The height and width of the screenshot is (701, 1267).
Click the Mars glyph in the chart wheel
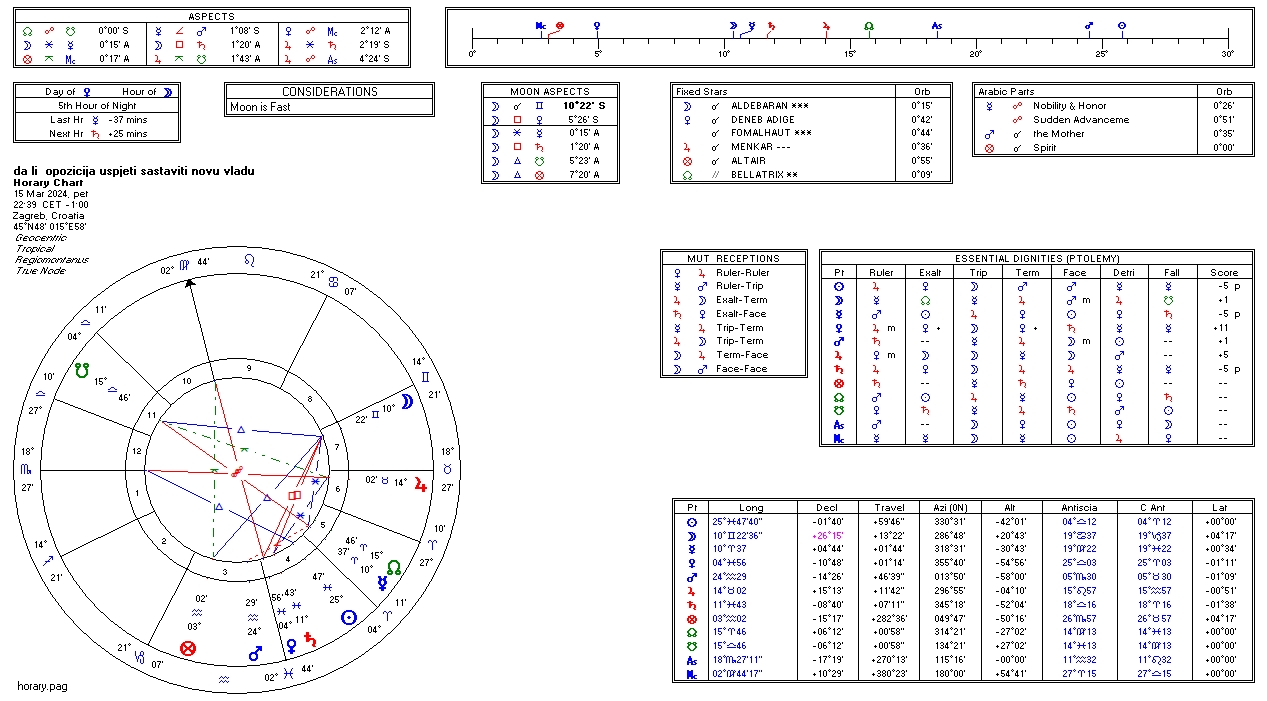click(255, 653)
